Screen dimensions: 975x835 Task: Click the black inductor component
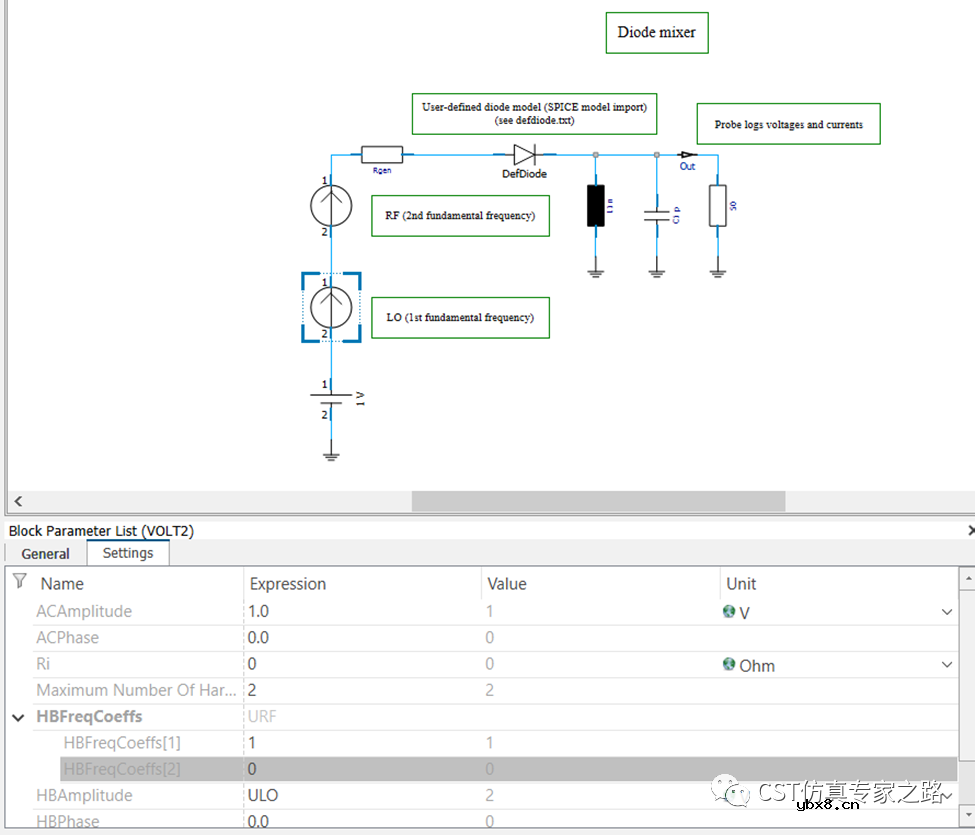click(x=596, y=206)
